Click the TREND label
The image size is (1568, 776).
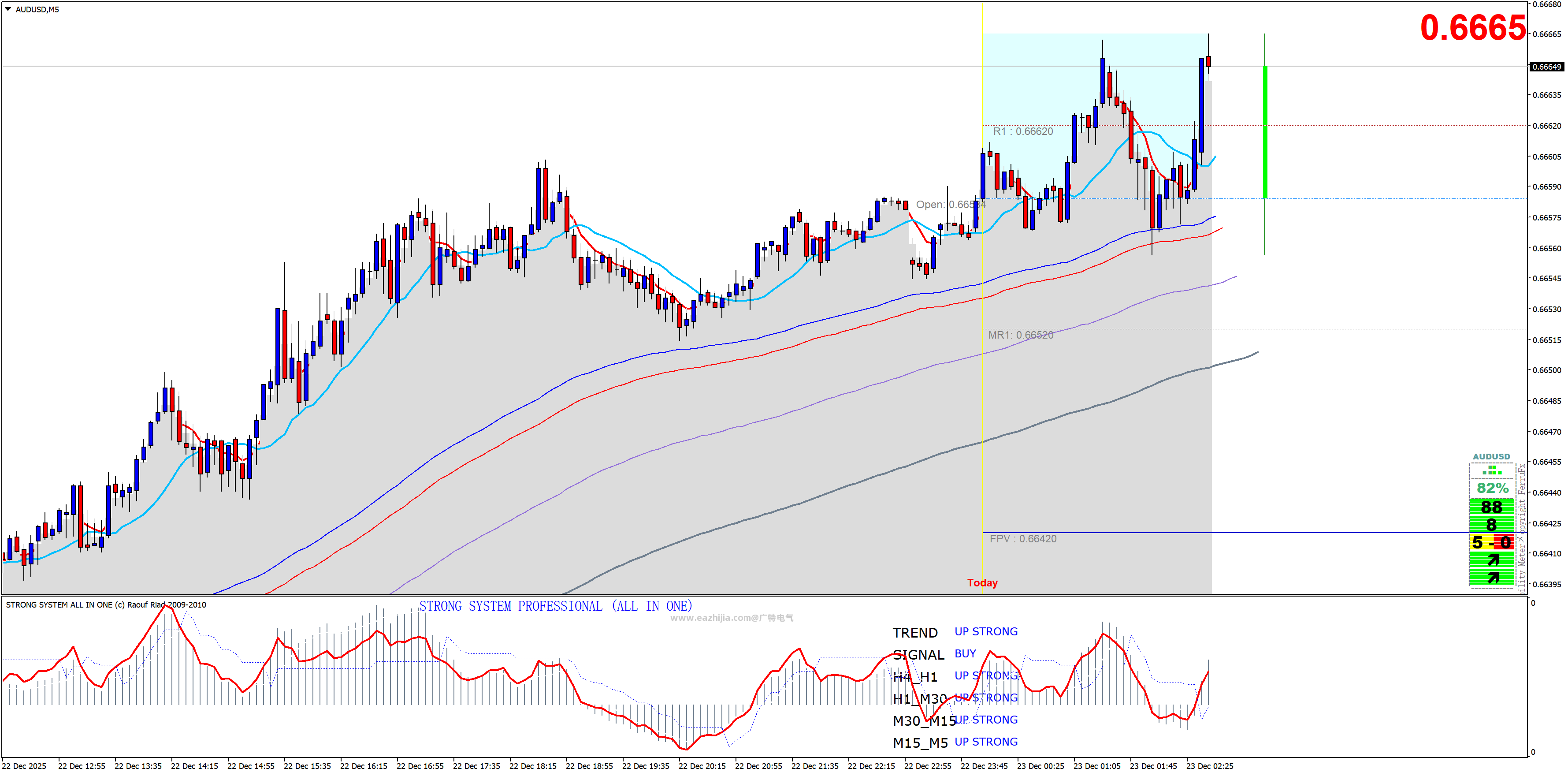click(x=915, y=633)
